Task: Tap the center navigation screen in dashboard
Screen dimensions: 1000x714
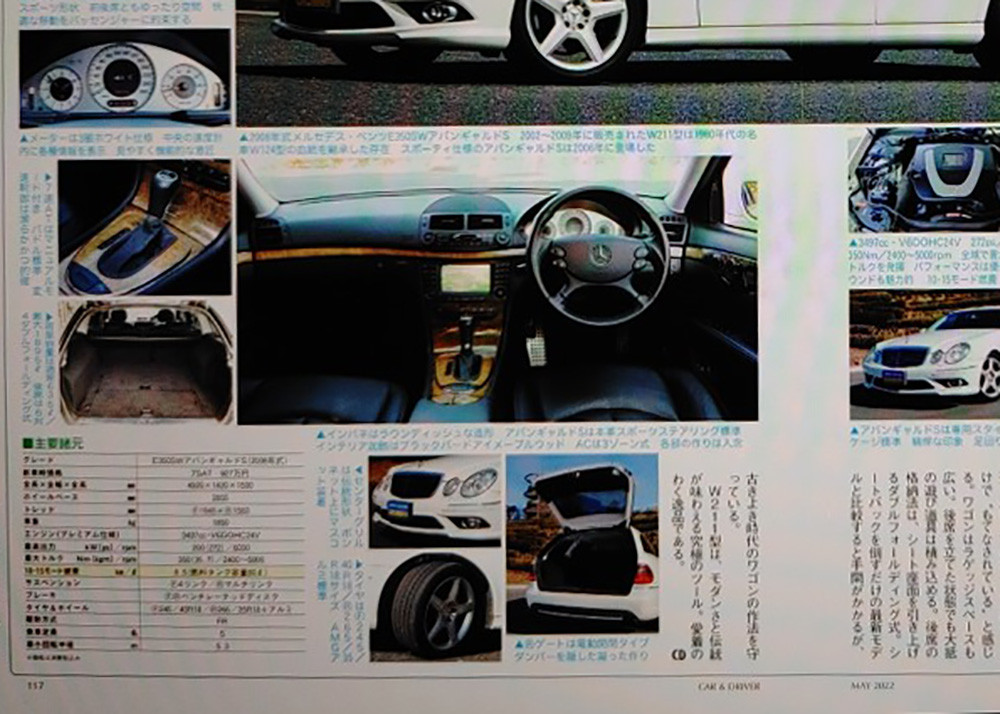Action: pyautogui.click(x=466, y=278)
